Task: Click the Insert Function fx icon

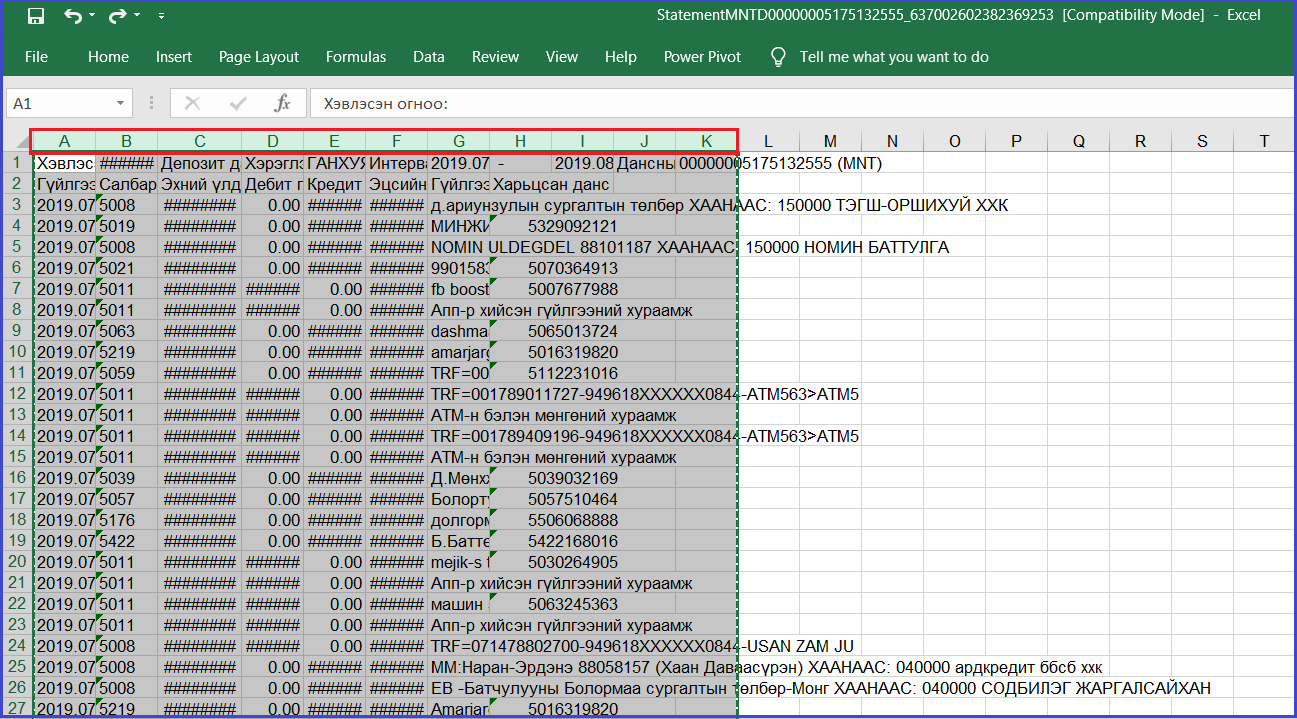Action: [x=282, y=103]
